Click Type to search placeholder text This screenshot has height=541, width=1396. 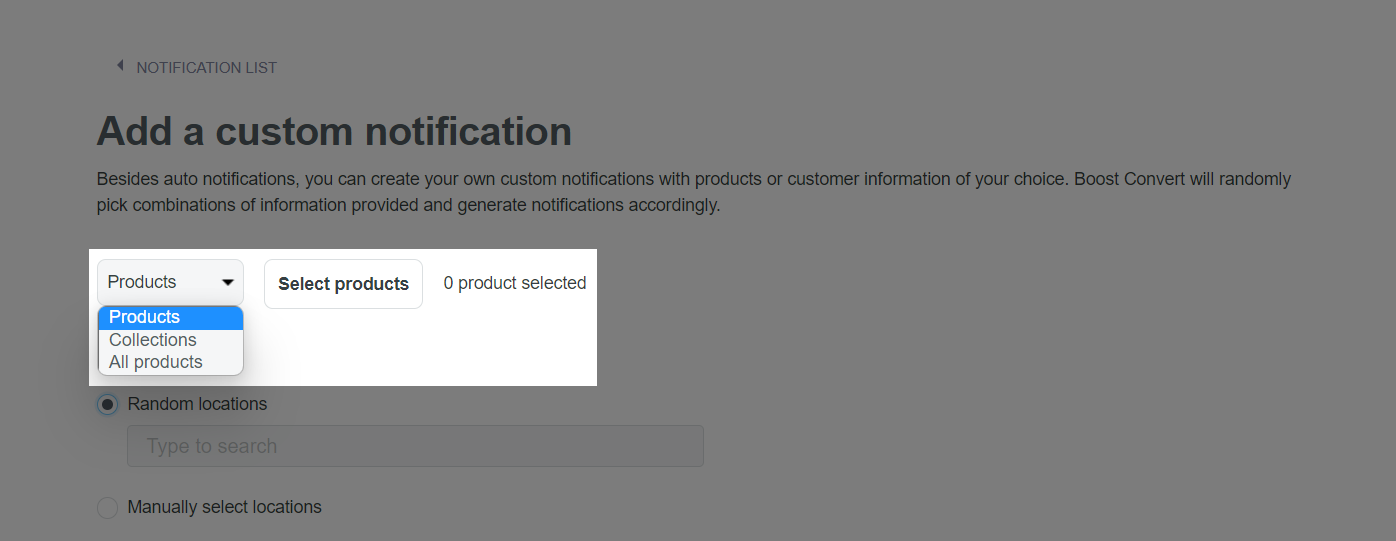(x=212, y=446)
